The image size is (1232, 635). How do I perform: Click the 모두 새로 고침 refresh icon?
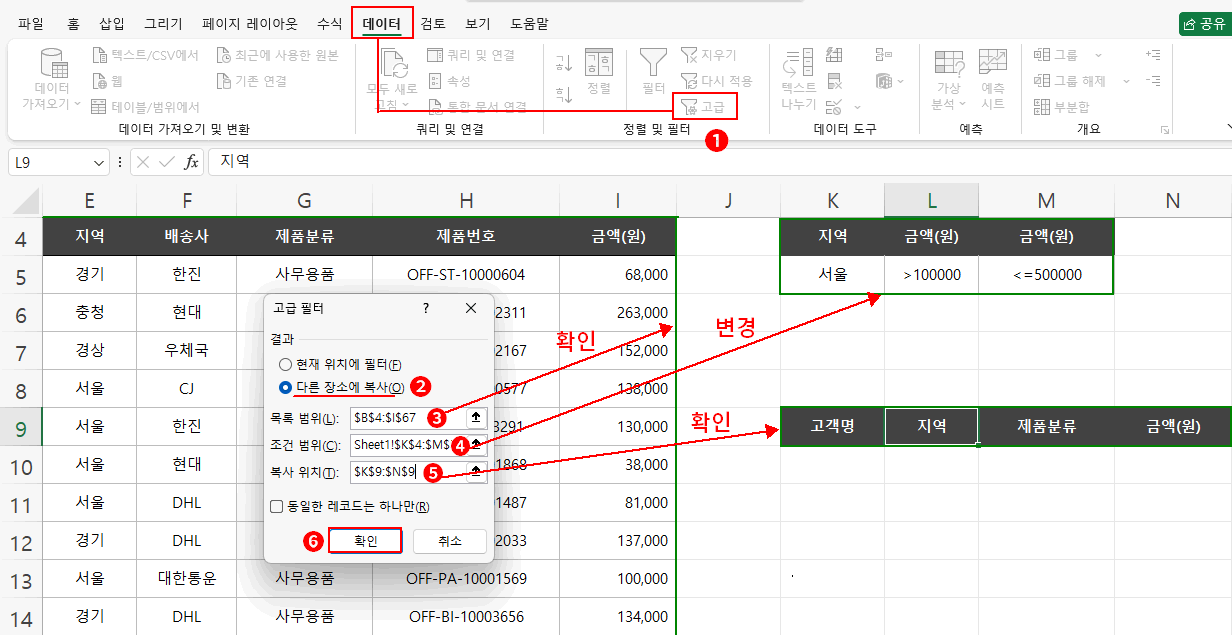pos(394,65)
